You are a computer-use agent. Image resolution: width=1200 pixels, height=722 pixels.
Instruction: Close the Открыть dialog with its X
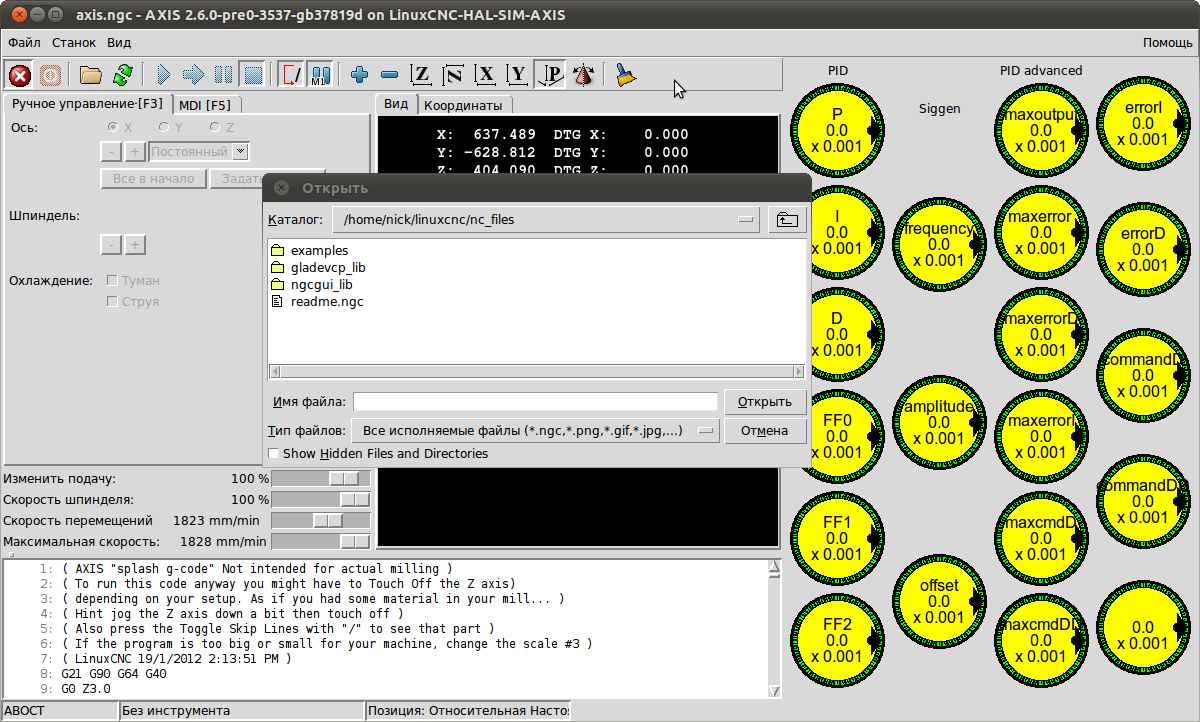[282, 187]
